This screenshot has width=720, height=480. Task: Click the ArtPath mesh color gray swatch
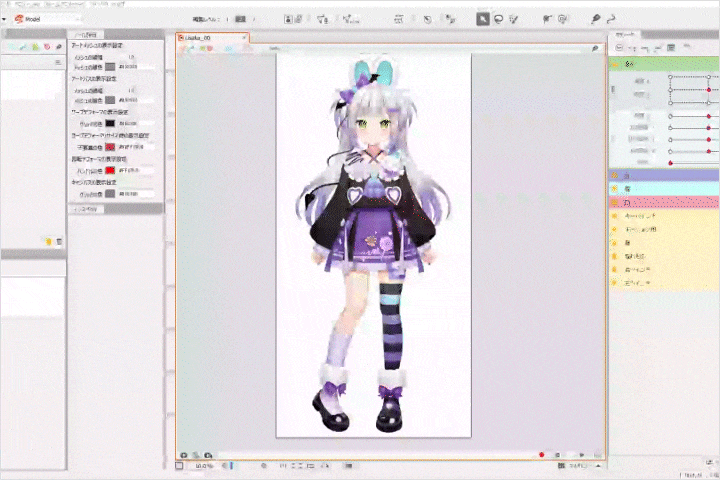(110, 100)
